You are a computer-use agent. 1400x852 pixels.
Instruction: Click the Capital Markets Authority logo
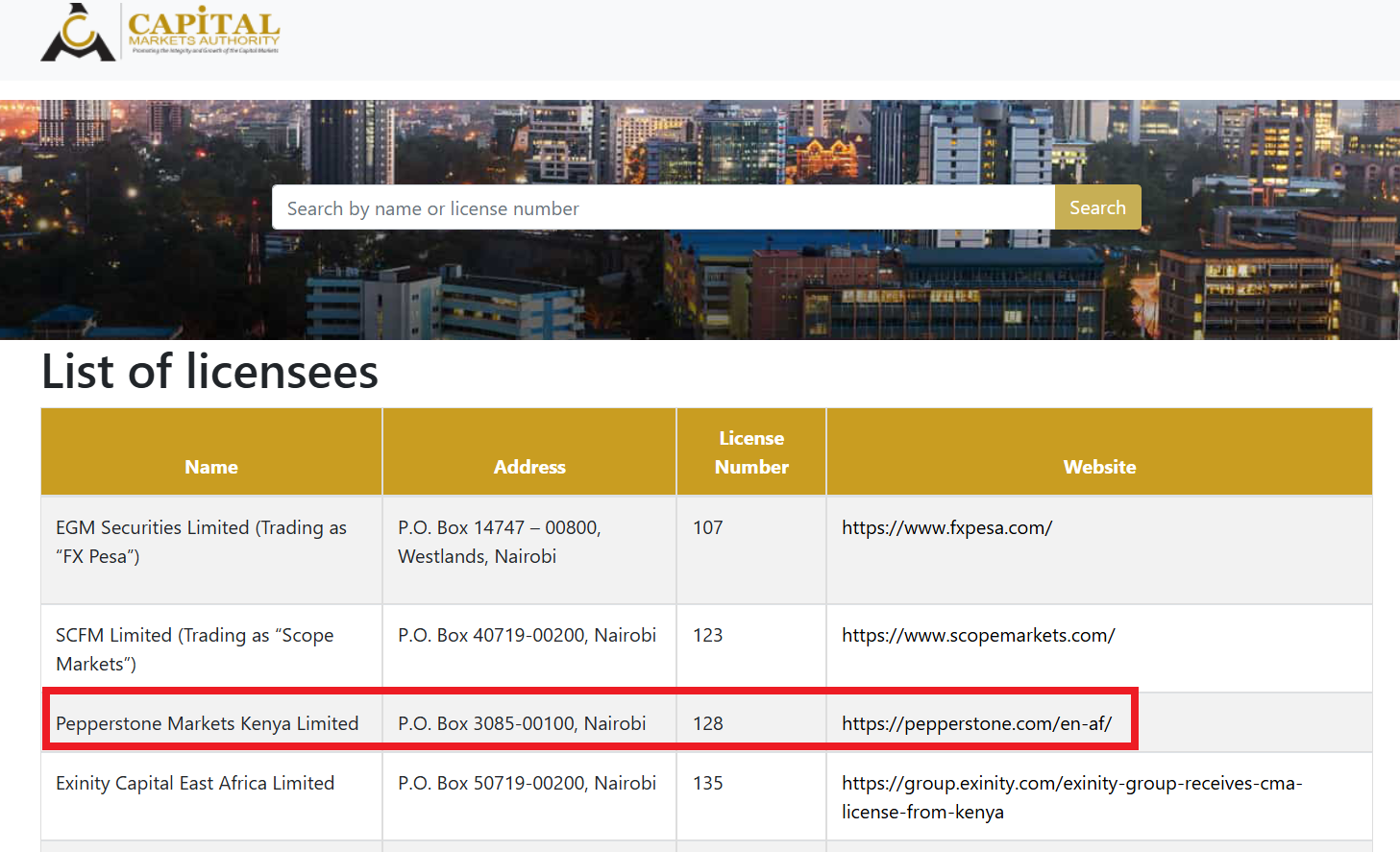coord(160,34)
